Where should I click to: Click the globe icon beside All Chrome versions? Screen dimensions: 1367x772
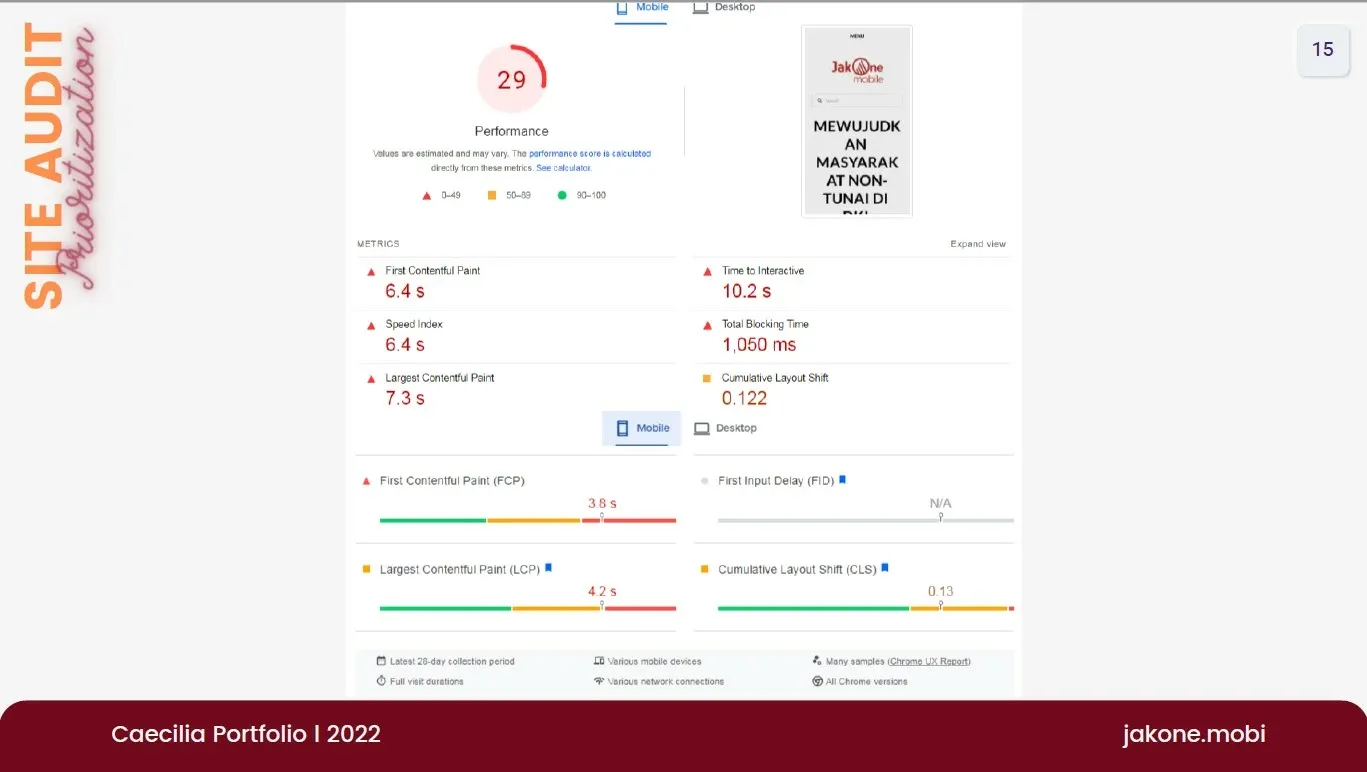(x=817, y=680)
